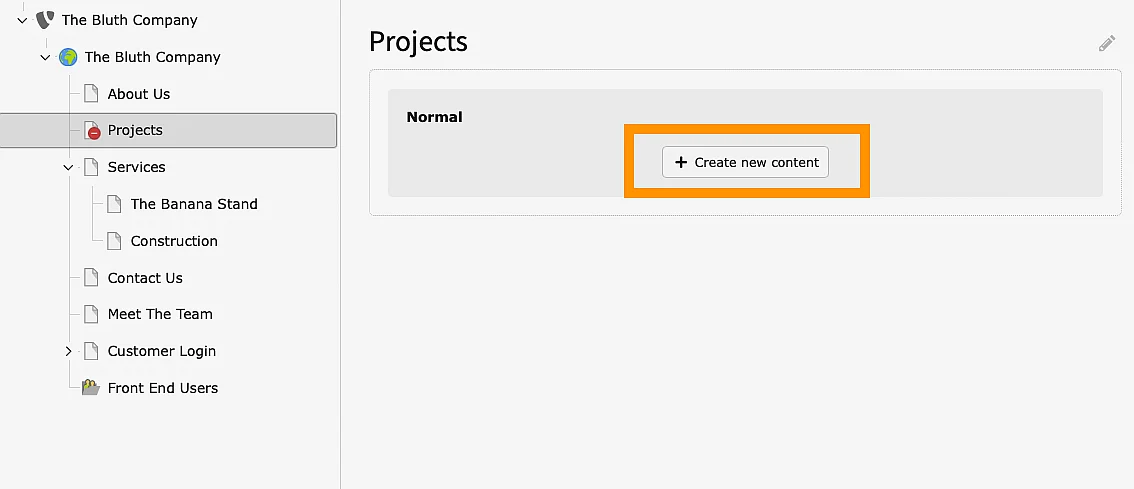Click the page icon next to About Us
The width and height of the screenshot is (1134, 489).
tap(91, 94)
